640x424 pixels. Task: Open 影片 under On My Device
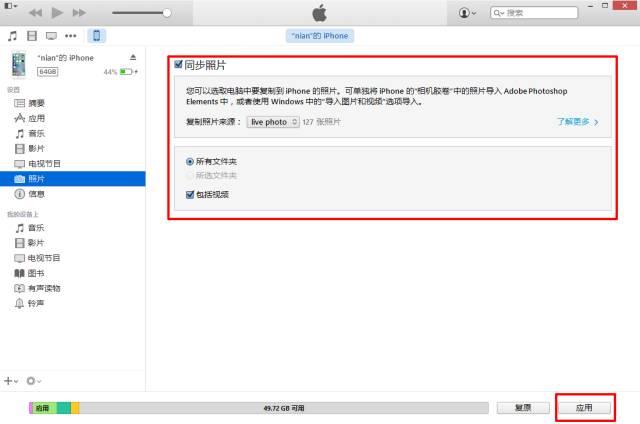36,243
